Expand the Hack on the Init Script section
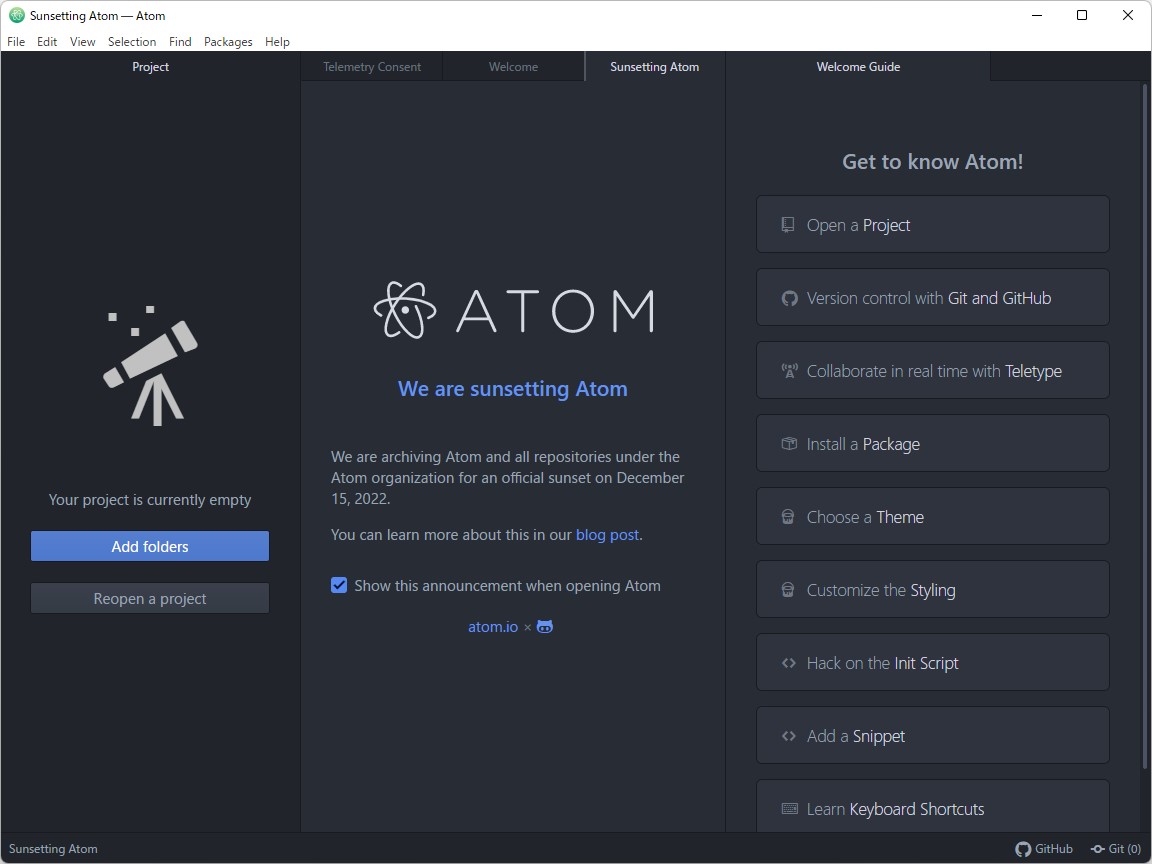 tap(932, 662)
